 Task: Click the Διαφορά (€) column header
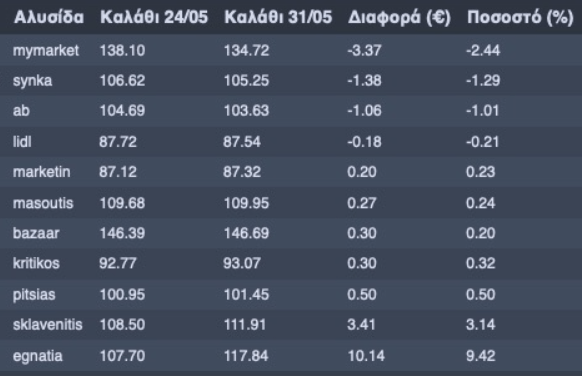[x=399, y=17]
